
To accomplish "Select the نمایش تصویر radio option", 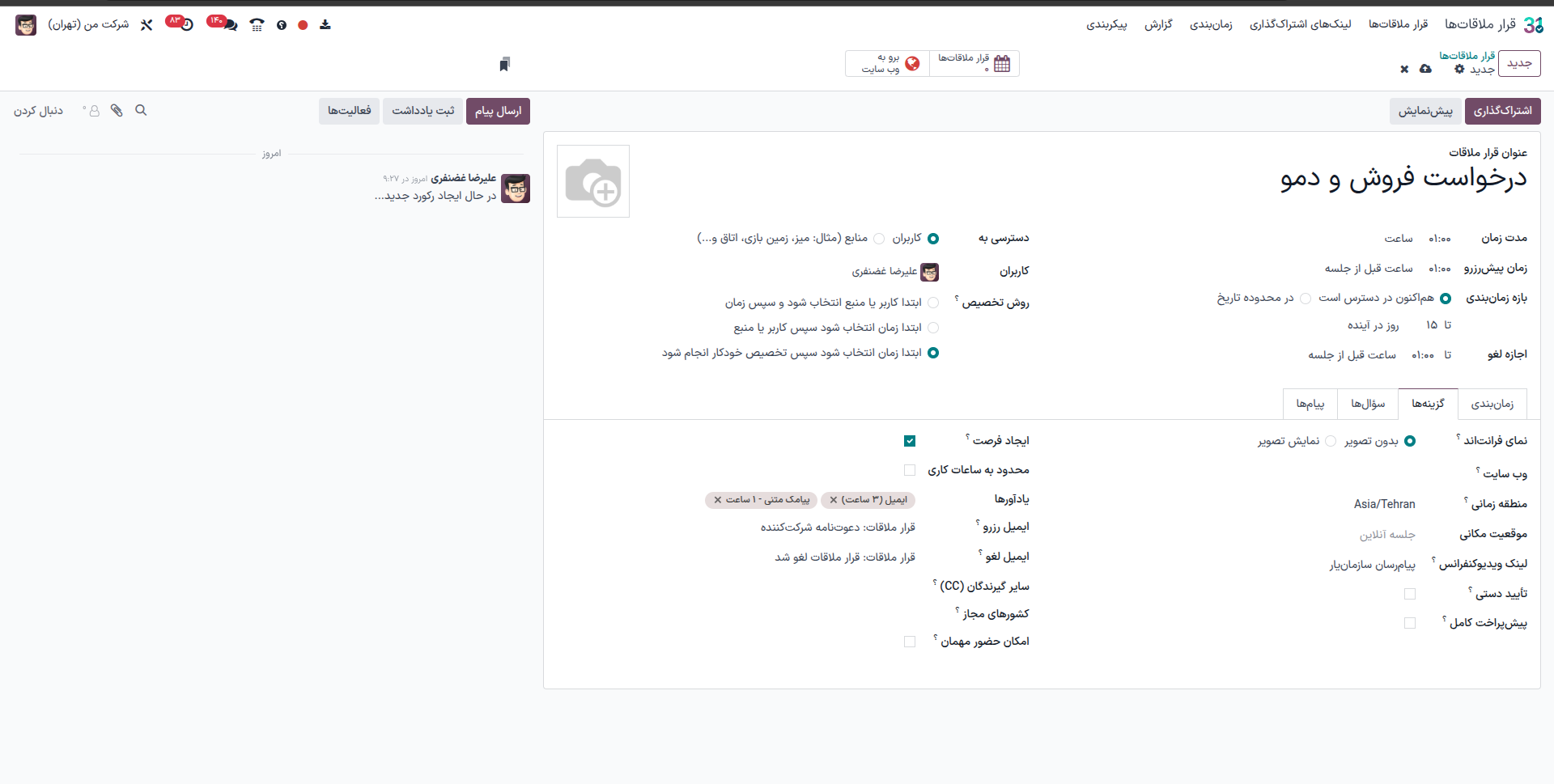I will pyautogui.click(x=1331, y=441).
